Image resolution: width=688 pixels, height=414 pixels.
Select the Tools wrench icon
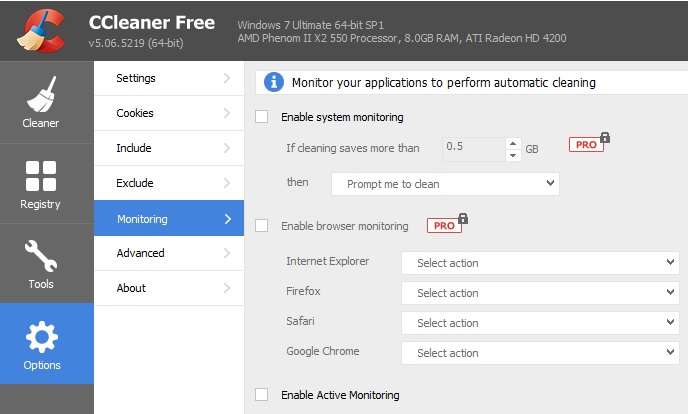pos(41,256)
